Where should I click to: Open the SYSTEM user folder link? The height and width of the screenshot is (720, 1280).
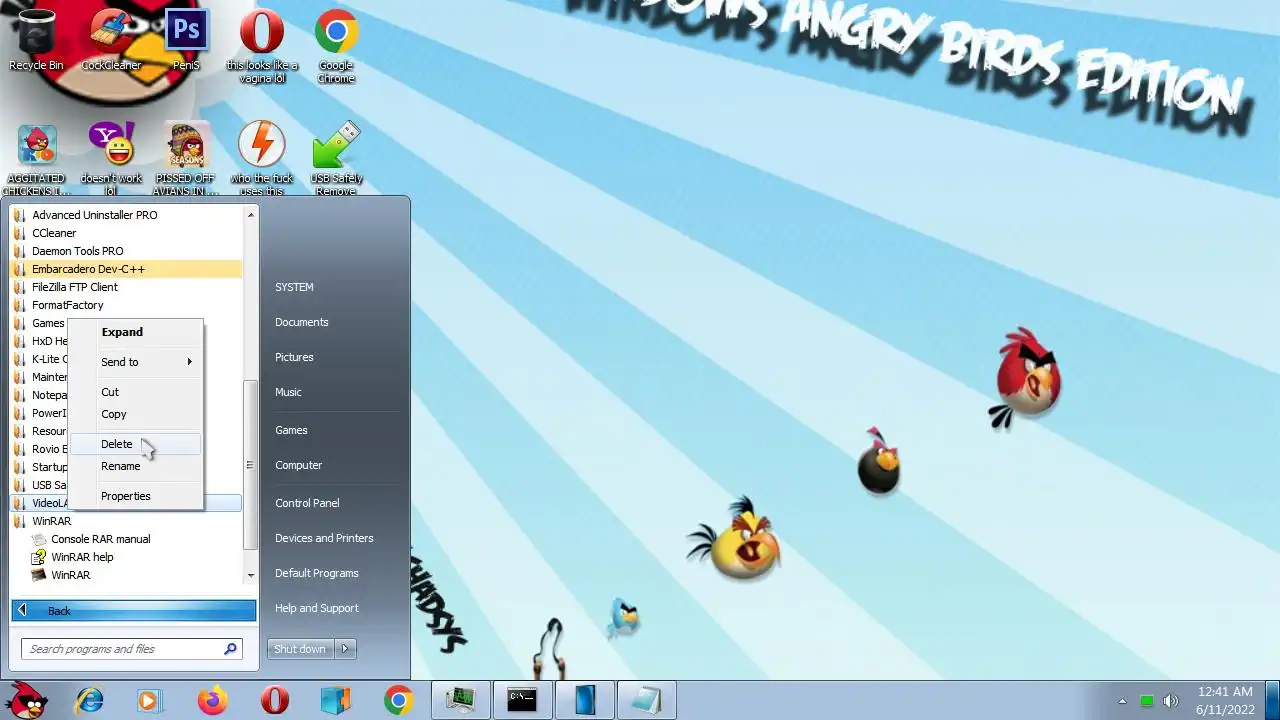point(294,287)
